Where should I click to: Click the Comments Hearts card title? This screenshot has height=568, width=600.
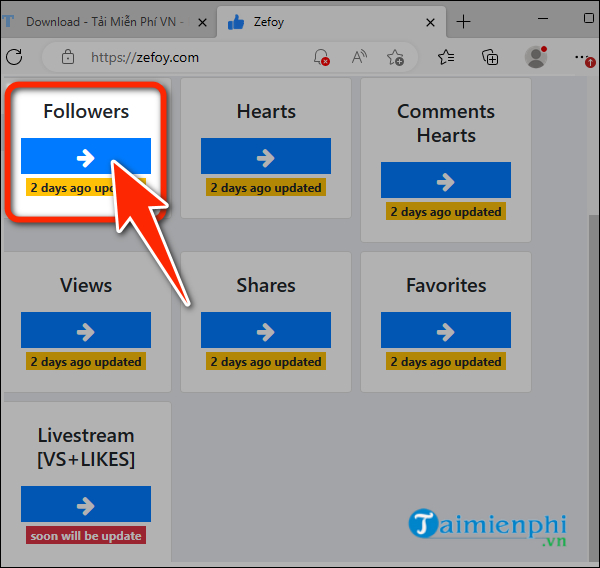point(446,123)
